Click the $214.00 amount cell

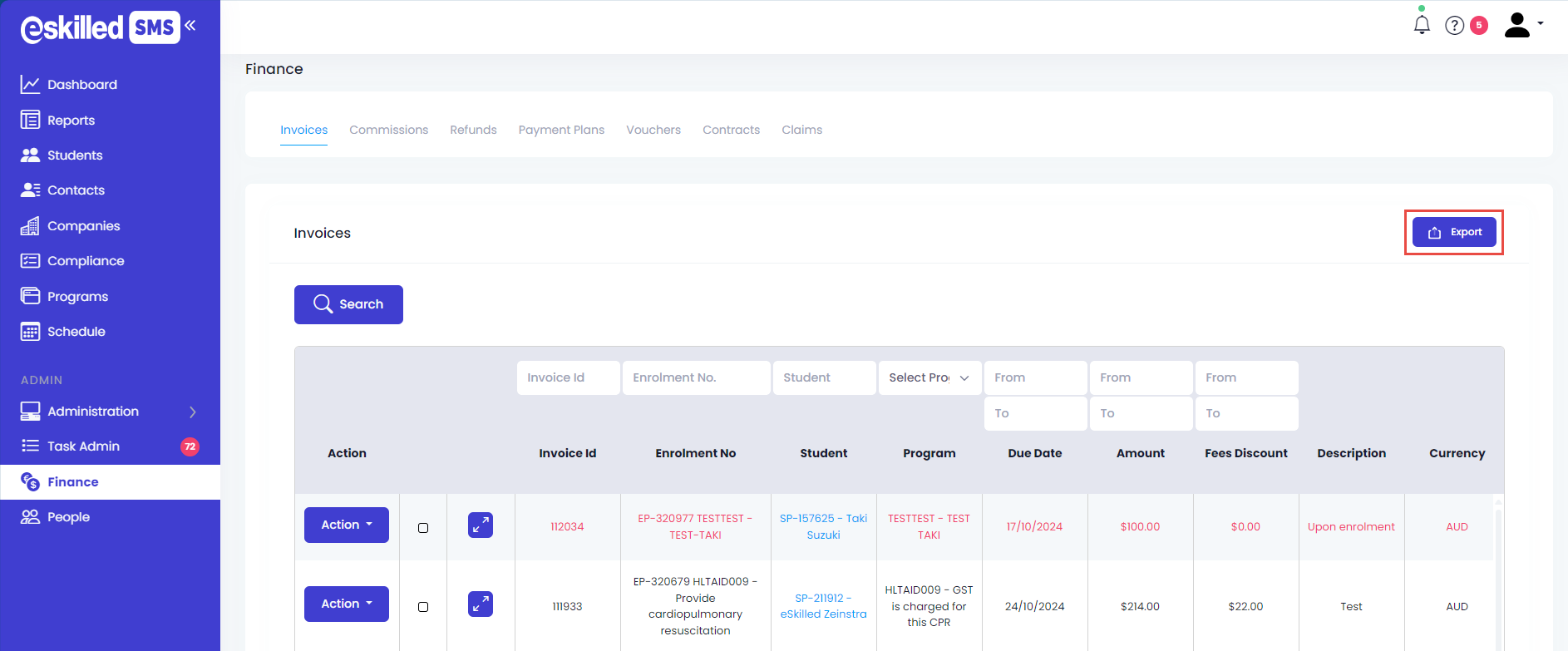coord(1140,606)
